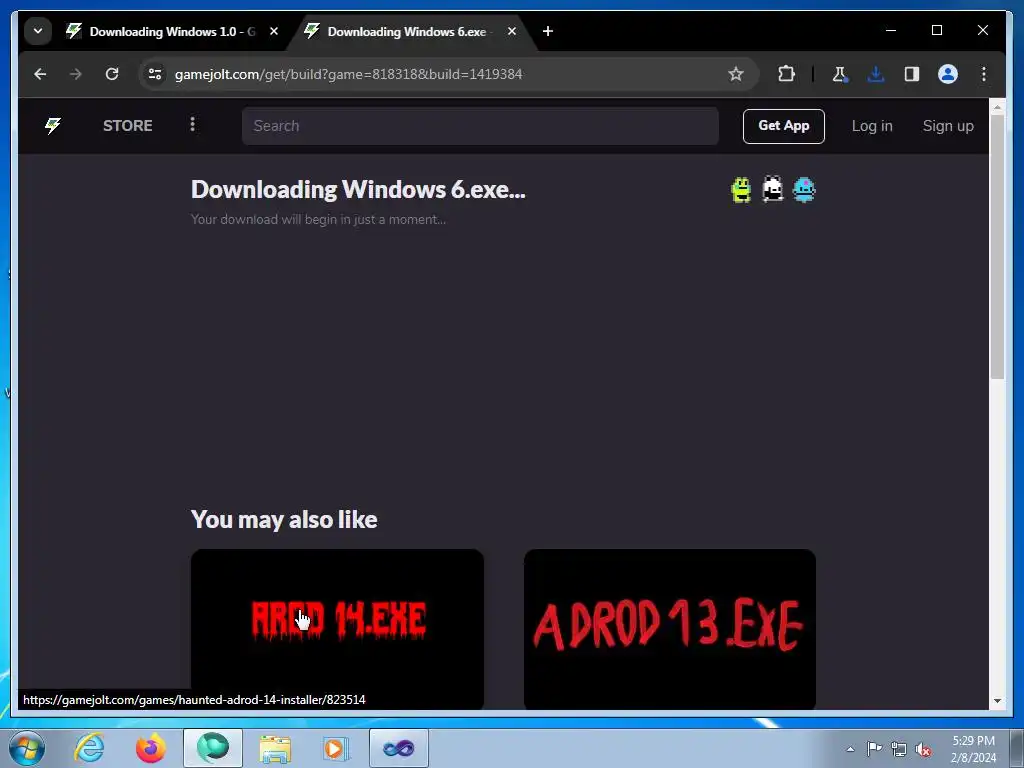Click the Log in link
1024x768 pixels.
[872, 126]
